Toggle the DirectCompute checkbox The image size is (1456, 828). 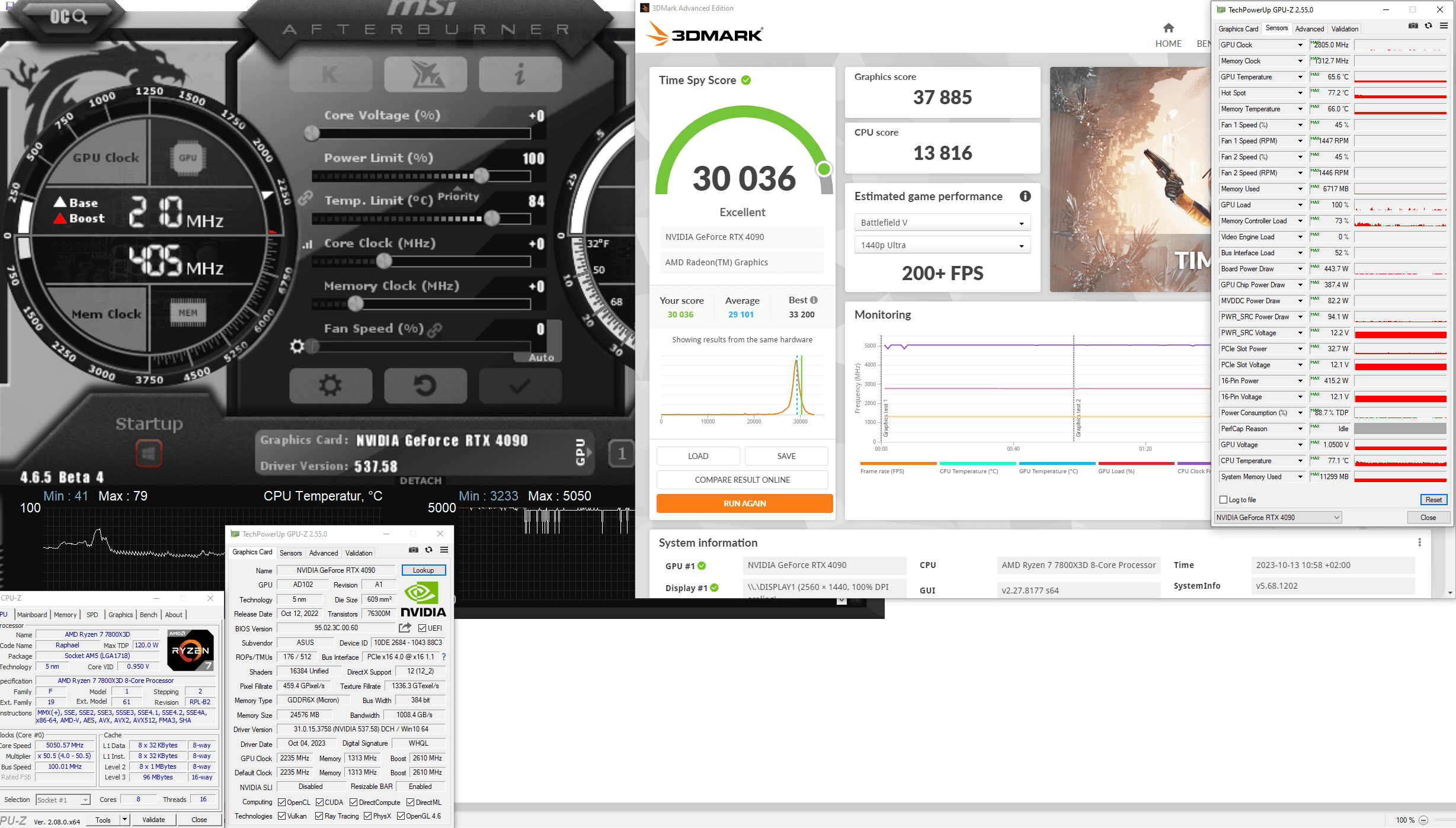pos(354,802)
